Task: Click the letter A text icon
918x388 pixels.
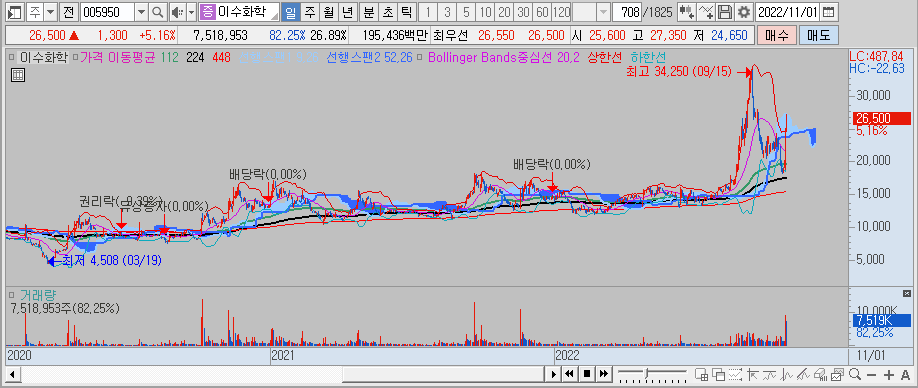Action: (x=906, y=375)
